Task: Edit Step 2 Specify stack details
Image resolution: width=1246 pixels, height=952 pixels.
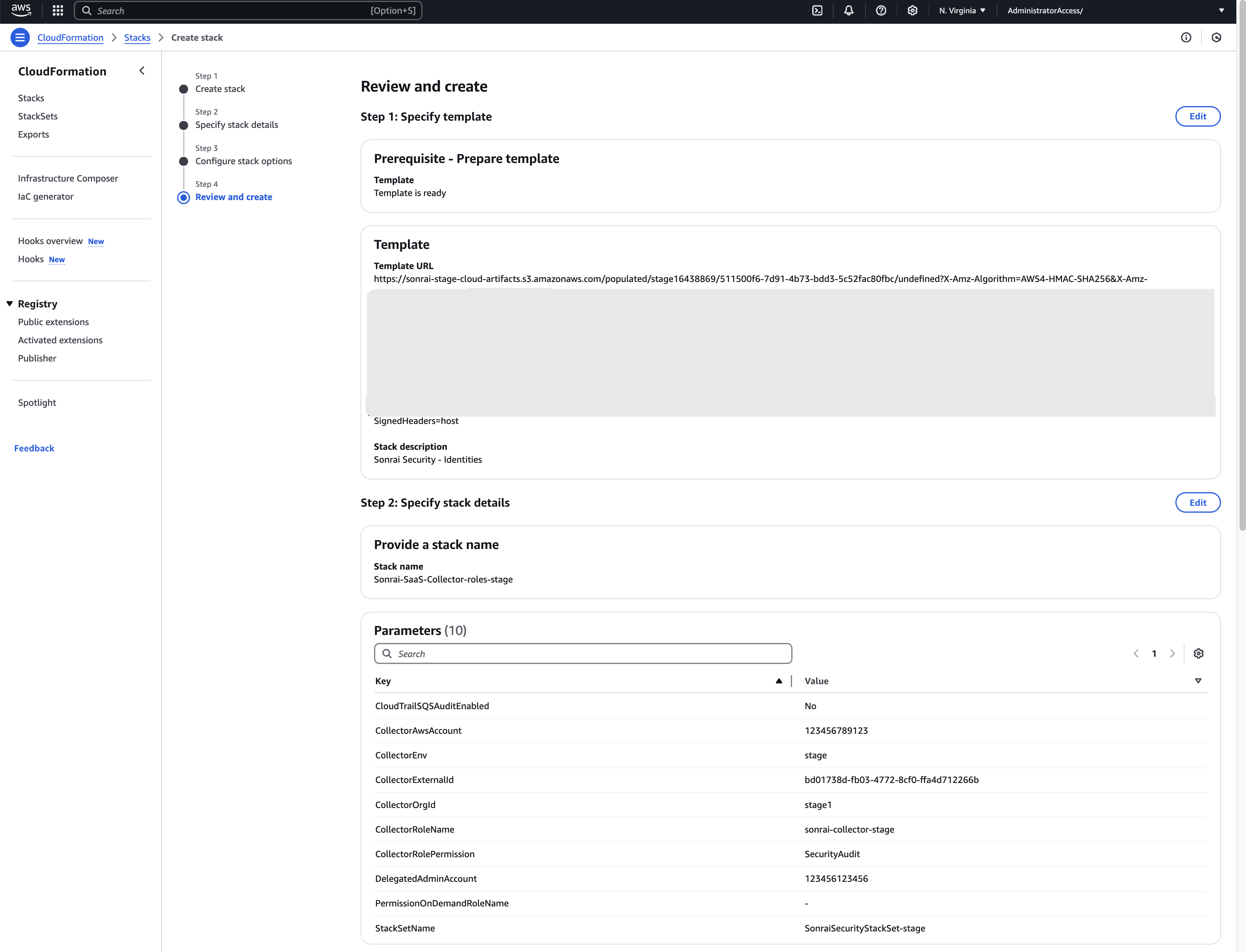Action: pyautogui.click(x=1198, y=503)
